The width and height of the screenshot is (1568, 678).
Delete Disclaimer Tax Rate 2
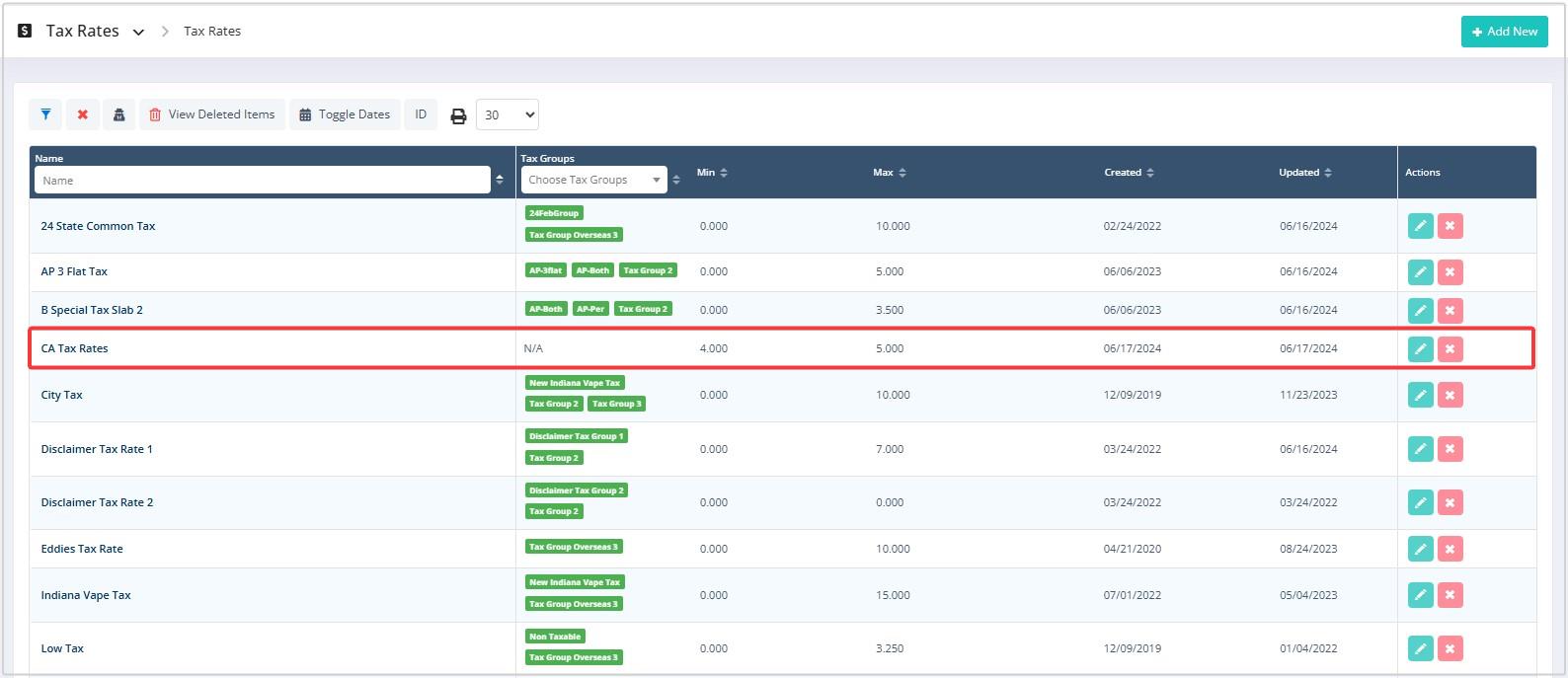tap(1450, 502)
